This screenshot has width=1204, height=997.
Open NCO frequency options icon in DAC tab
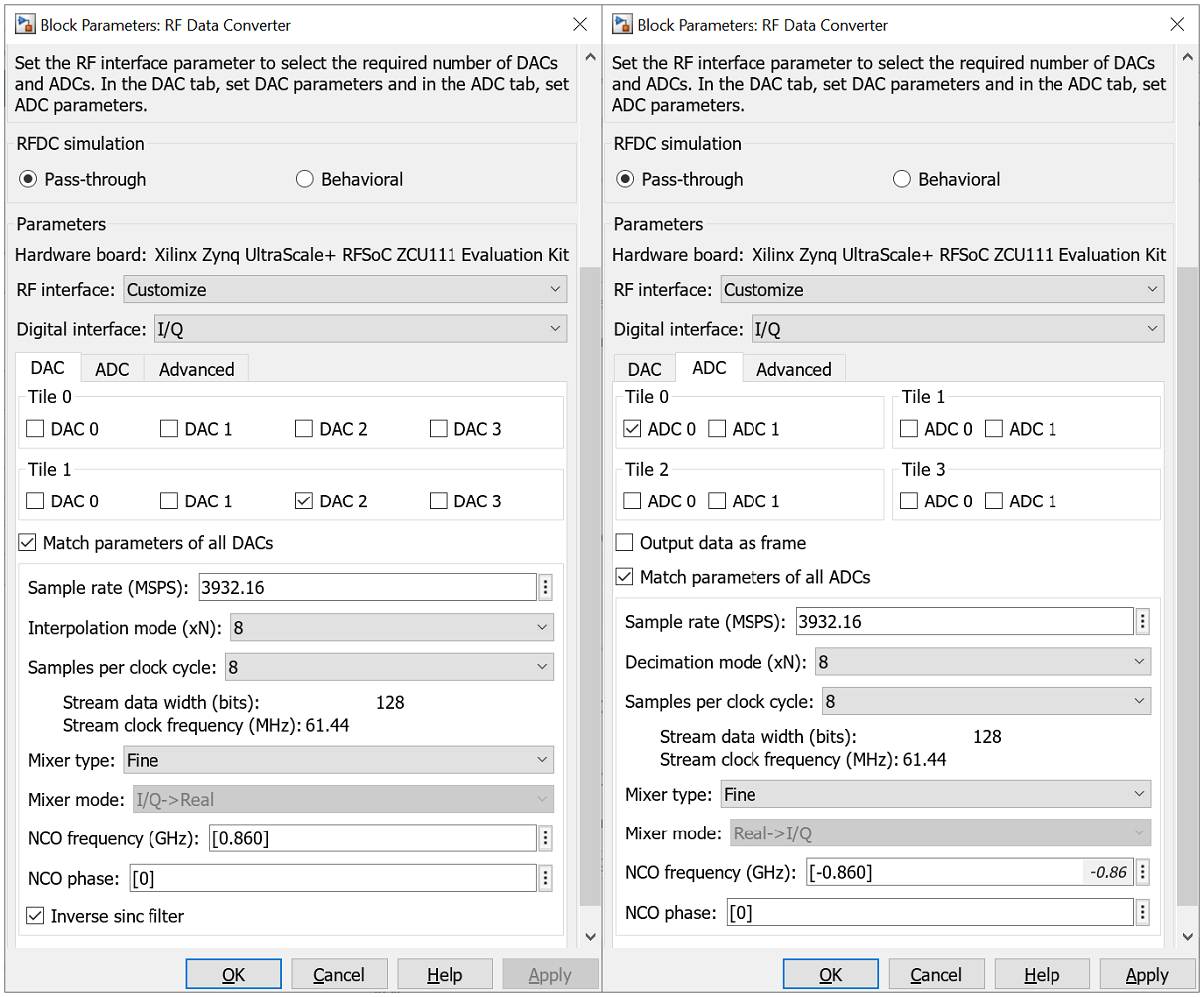[x=545, y=837]
